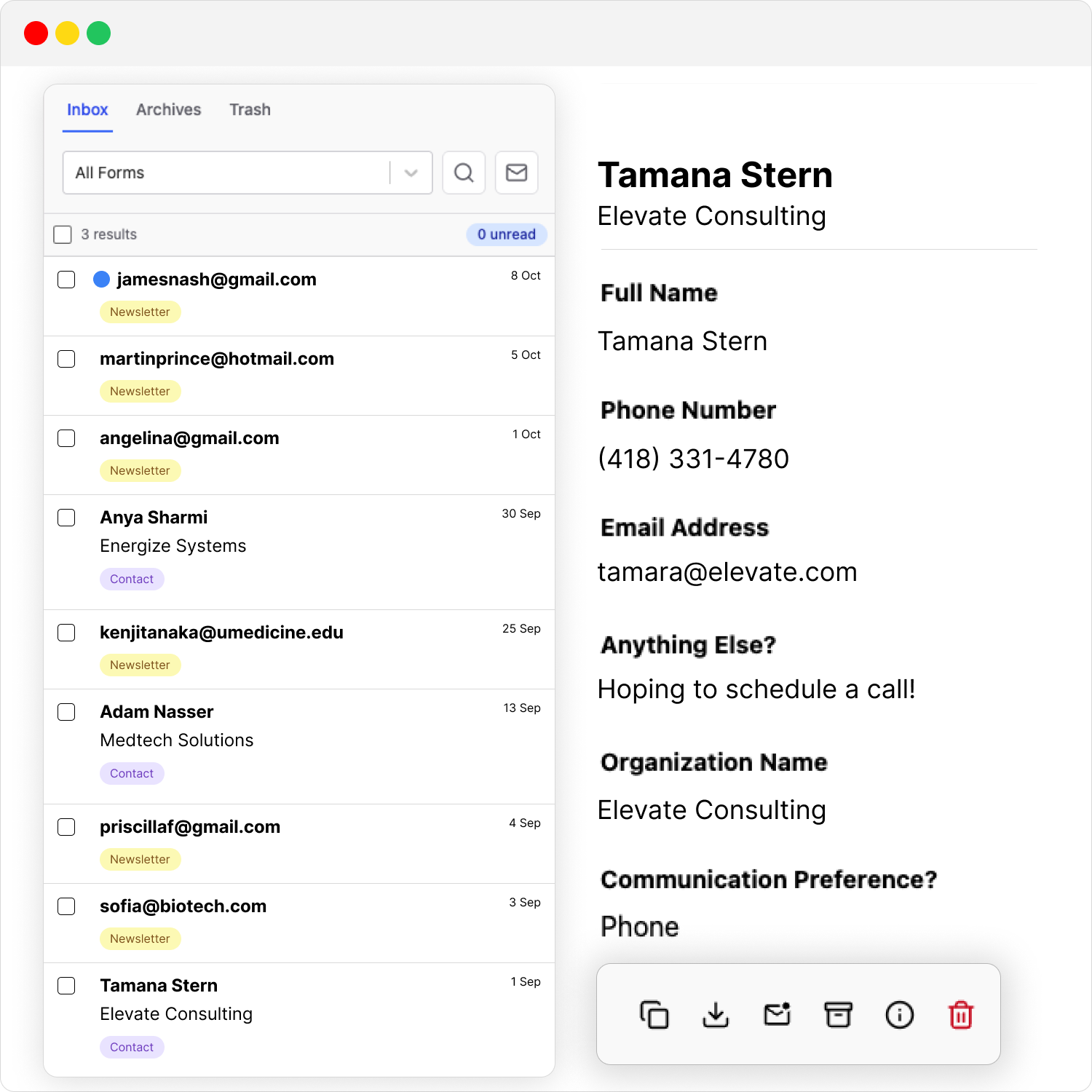Click the 0 unread badge
The width and height of the screenshot is (1092, 1092).
(506, 234)
